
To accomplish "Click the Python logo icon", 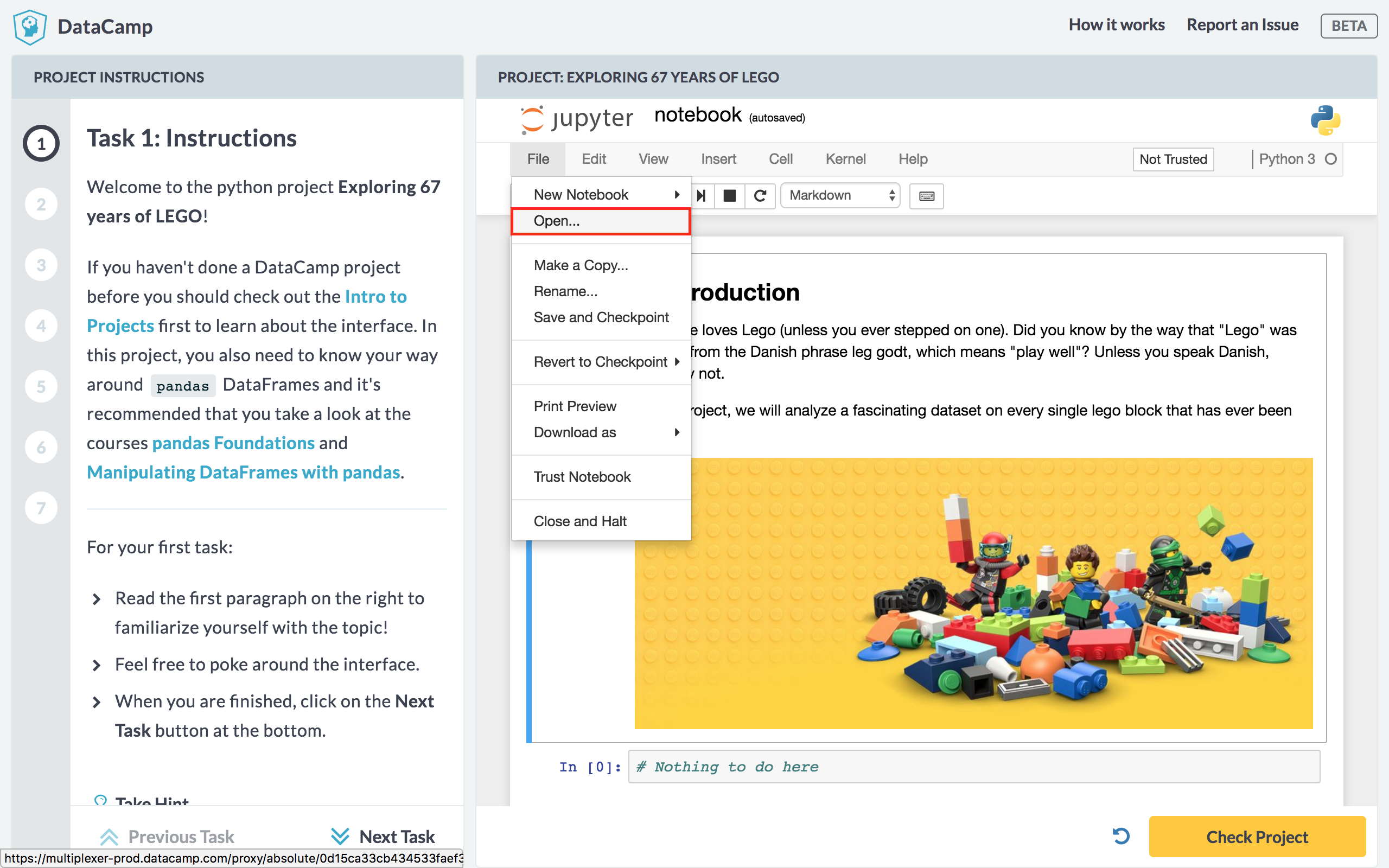I will coord(1325,120).
